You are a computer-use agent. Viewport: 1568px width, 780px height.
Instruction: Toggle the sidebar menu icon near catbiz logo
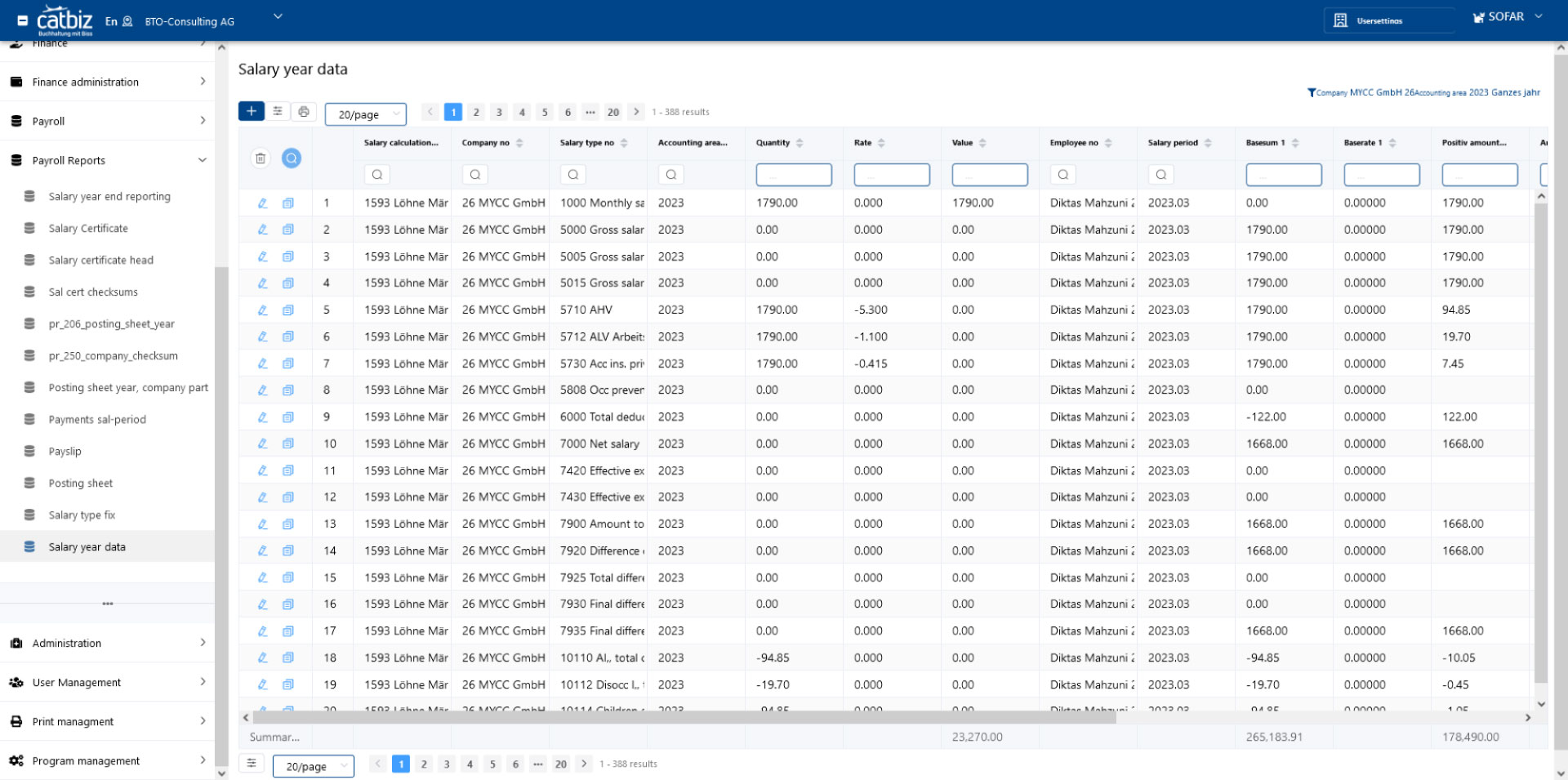(22, 21)
